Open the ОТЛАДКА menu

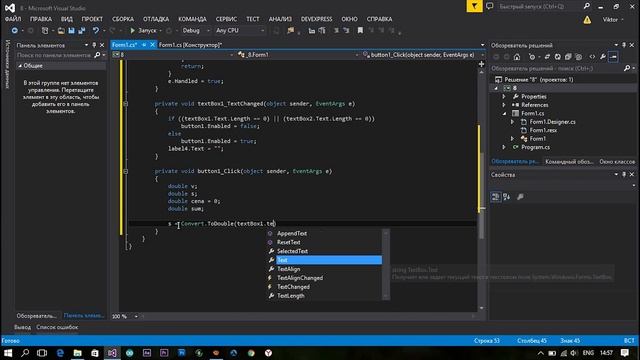pos(156,19)
